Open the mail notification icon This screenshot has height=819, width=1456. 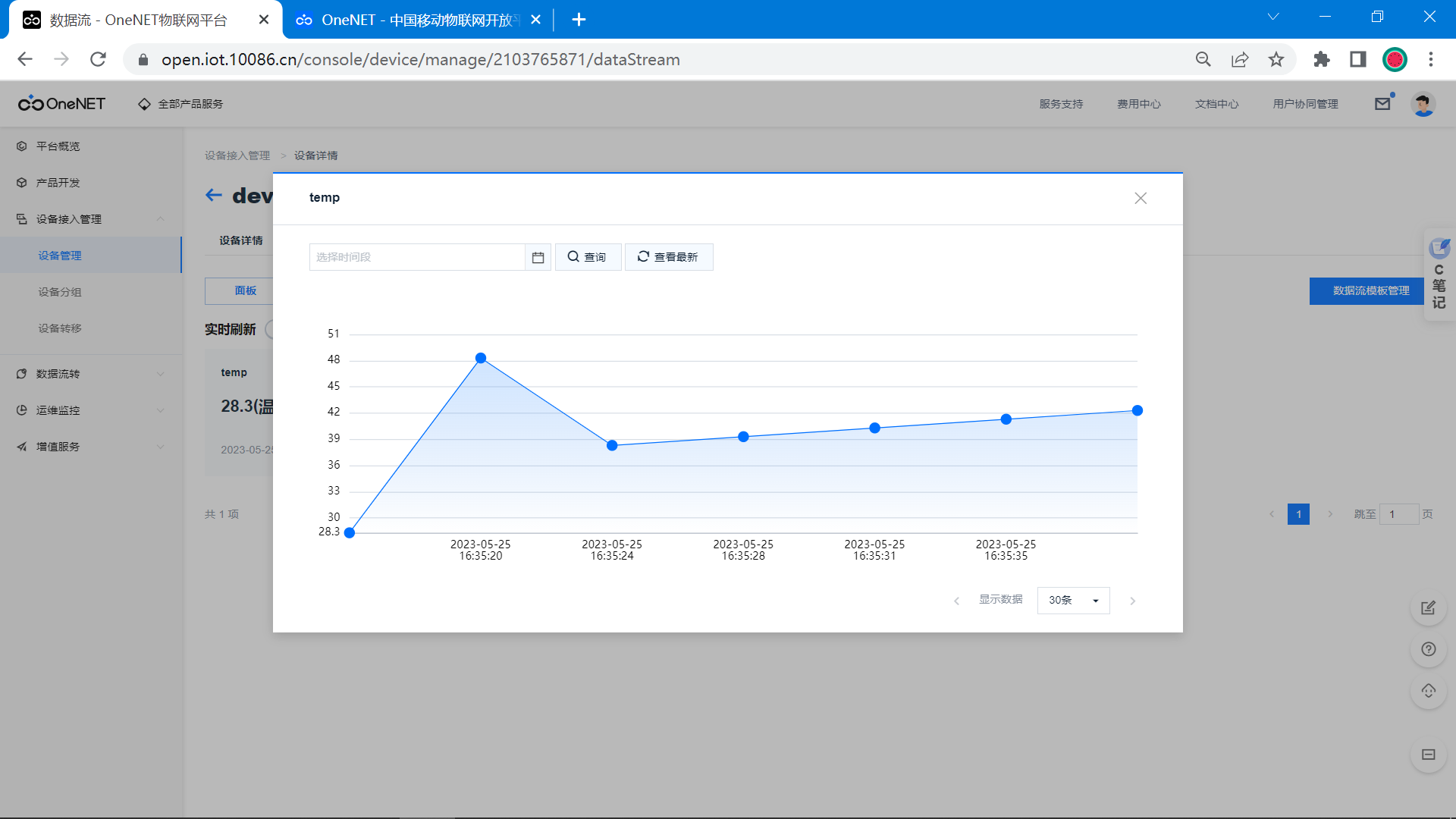(1382, 104)
